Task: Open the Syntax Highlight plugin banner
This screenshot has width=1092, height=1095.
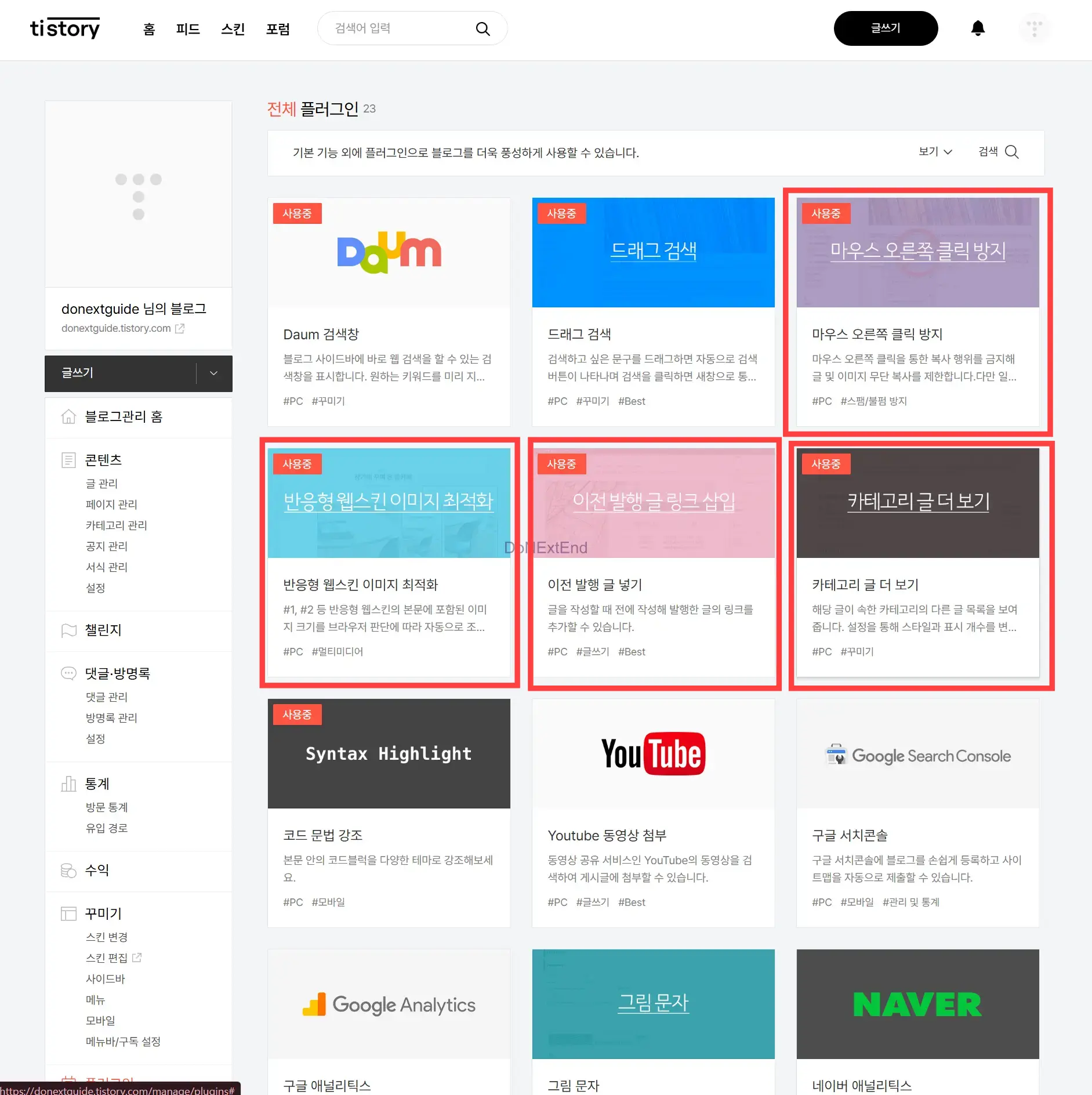Action: point(389,754)
